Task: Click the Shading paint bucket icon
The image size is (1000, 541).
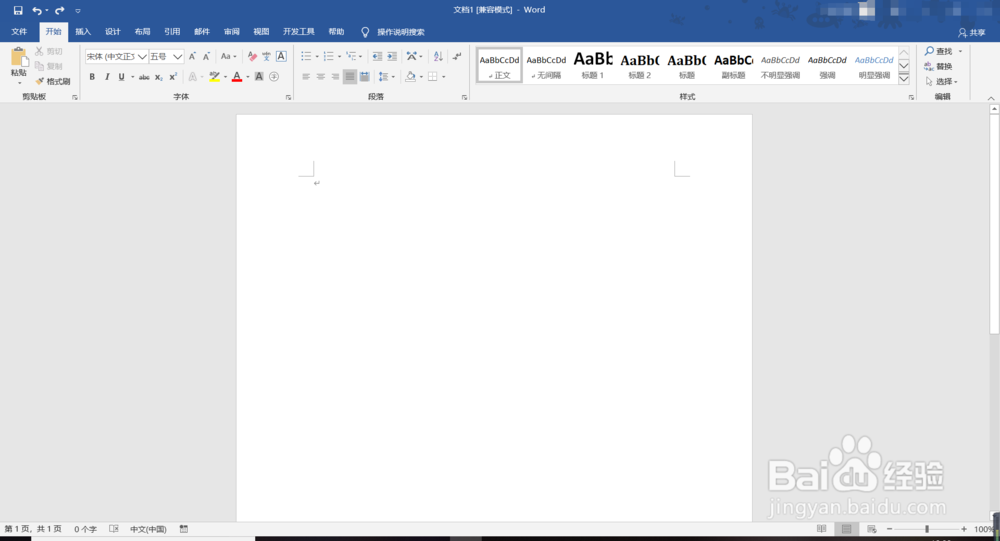Action: 410,77
